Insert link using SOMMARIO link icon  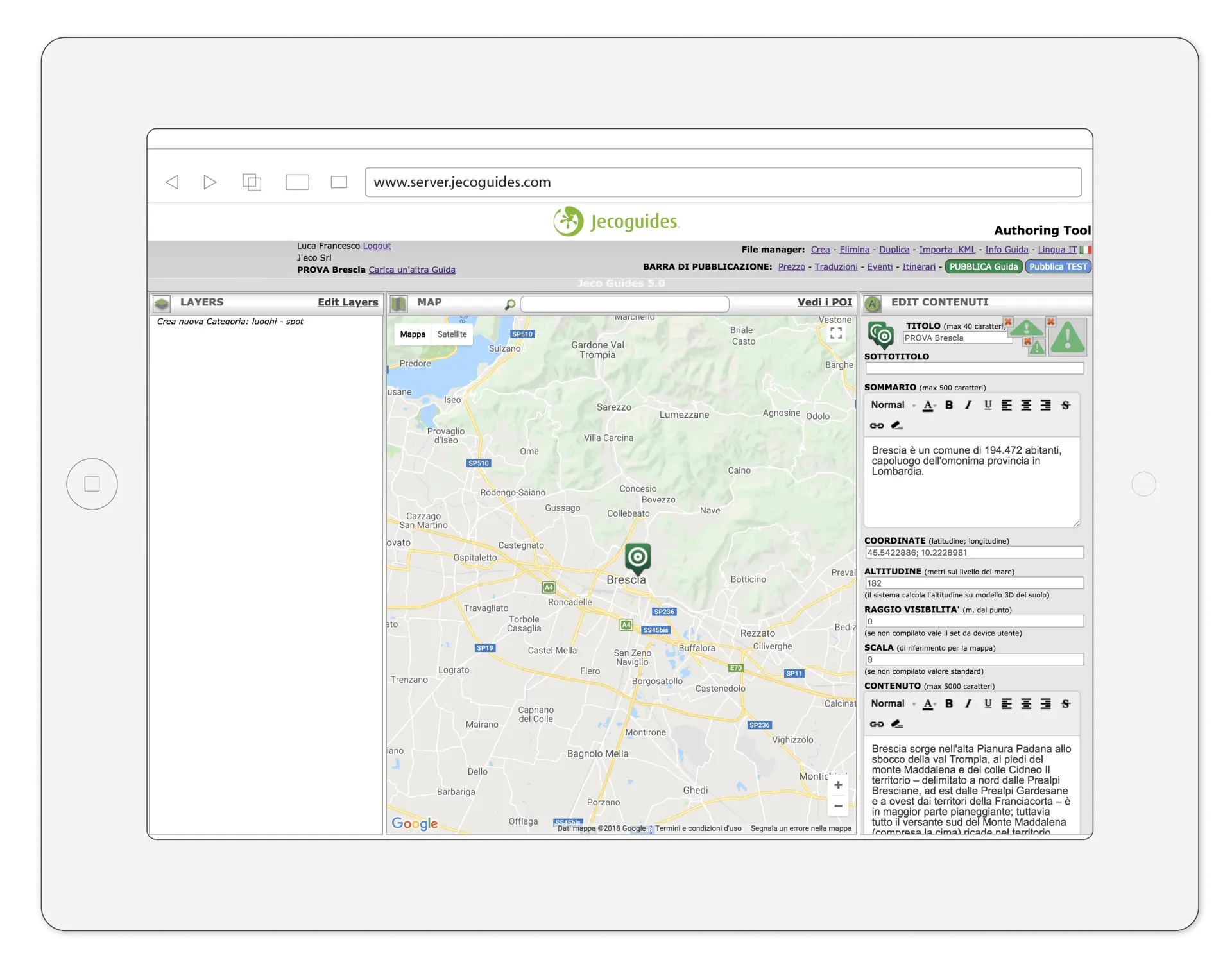pyautogui.click(x=877, y=425)
